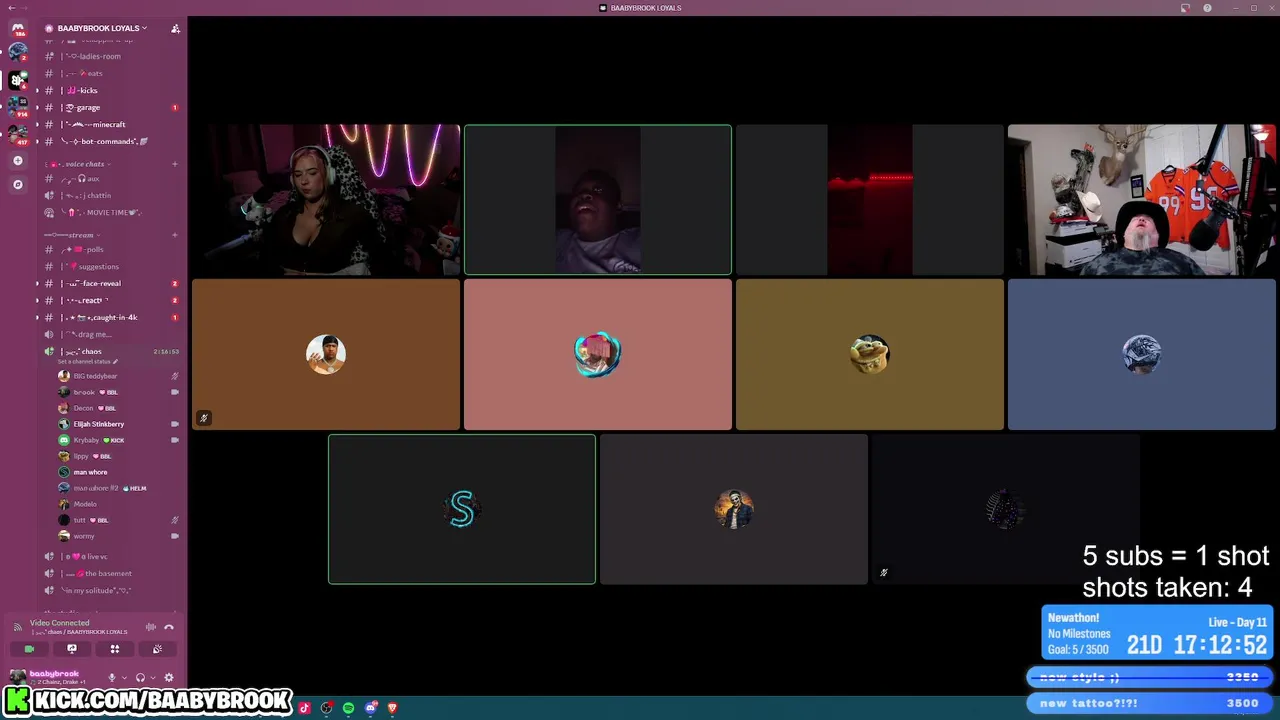Select wormy in voice member list
1280x720 pixels.
(x=118, y=536)
